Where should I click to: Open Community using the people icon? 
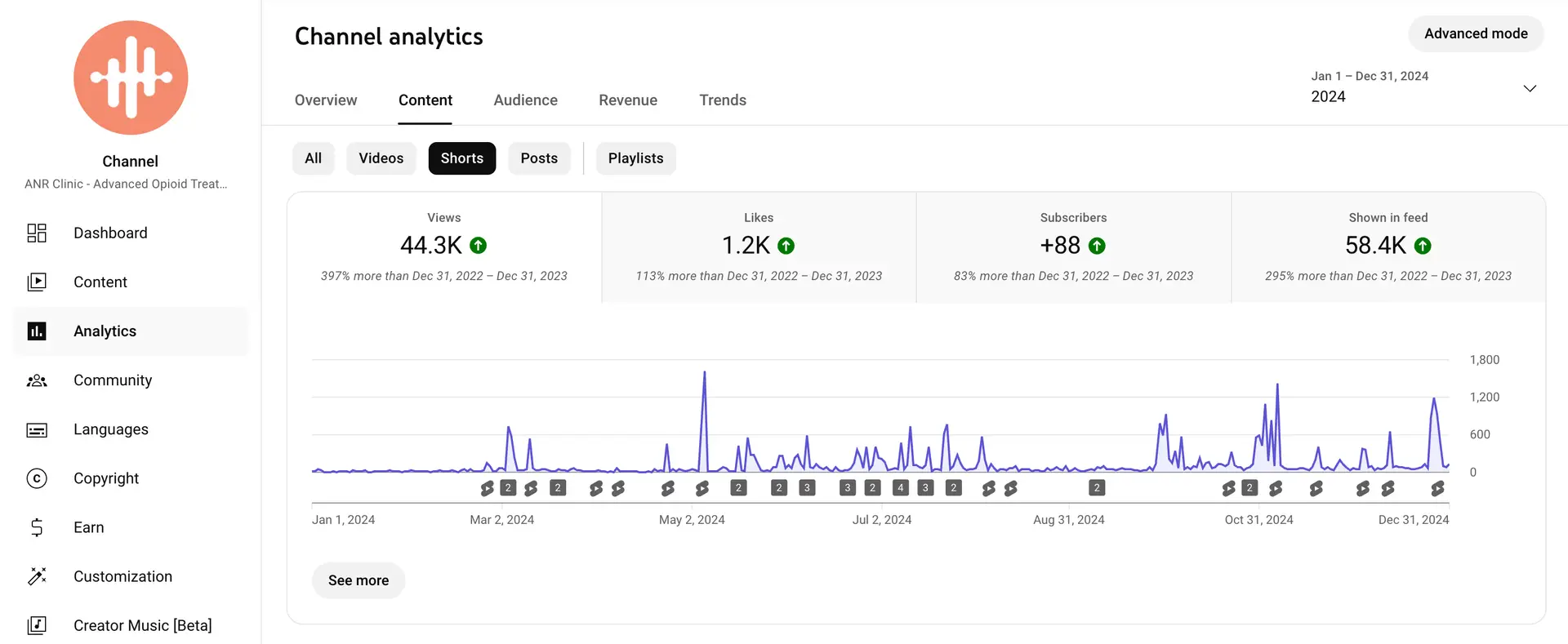pos(37,380)
